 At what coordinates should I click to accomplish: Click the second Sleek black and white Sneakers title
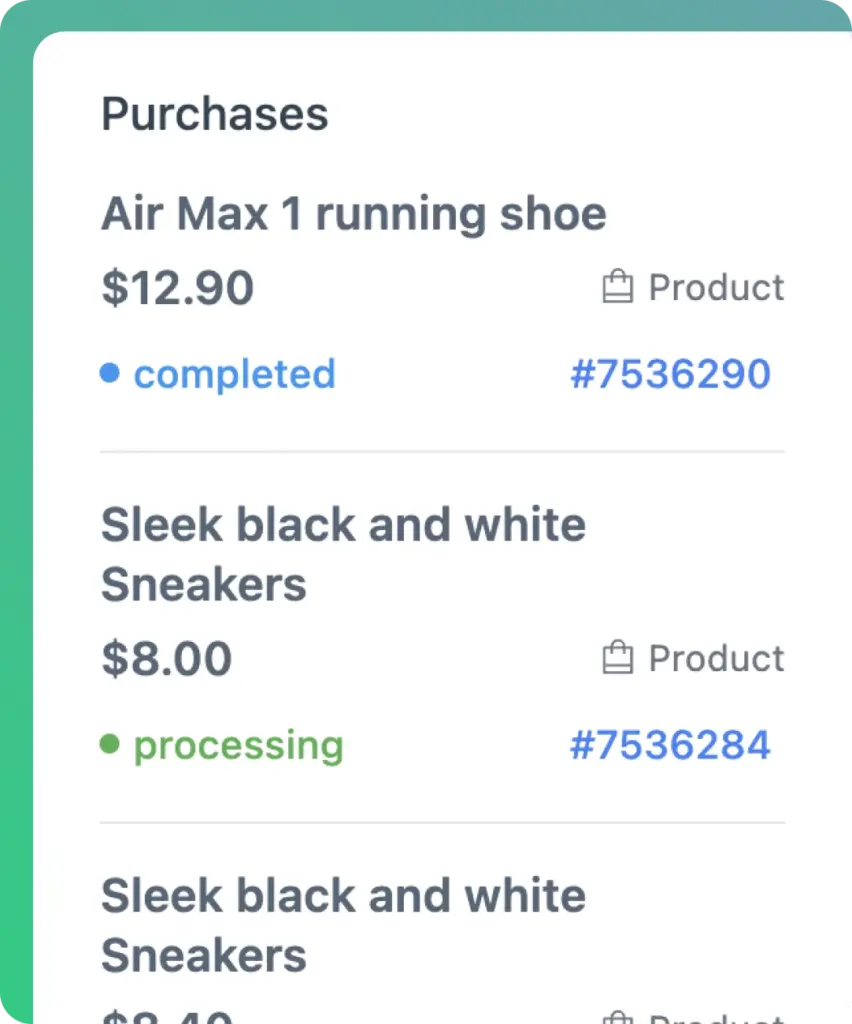pyautogui.click(x=343, y=924)
